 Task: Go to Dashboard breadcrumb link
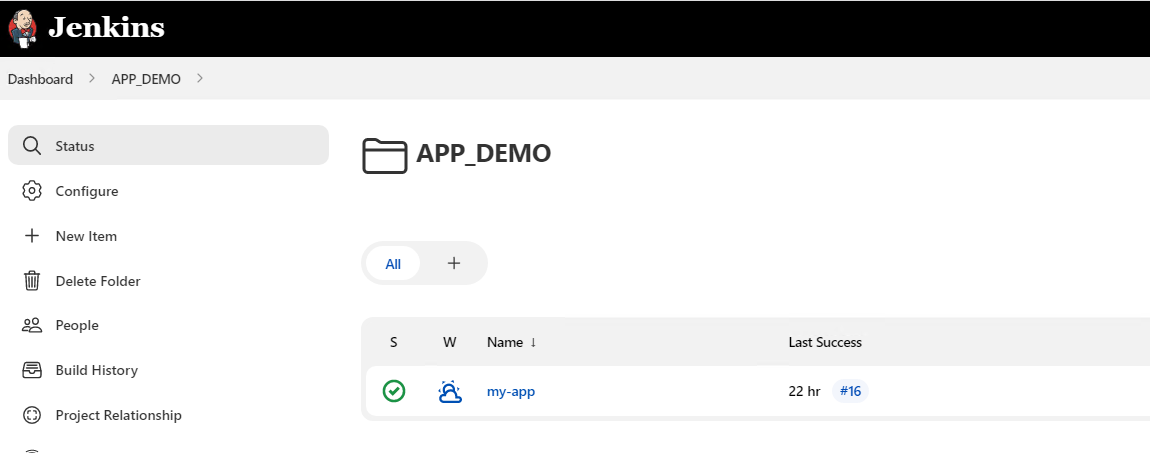(40, 79)
